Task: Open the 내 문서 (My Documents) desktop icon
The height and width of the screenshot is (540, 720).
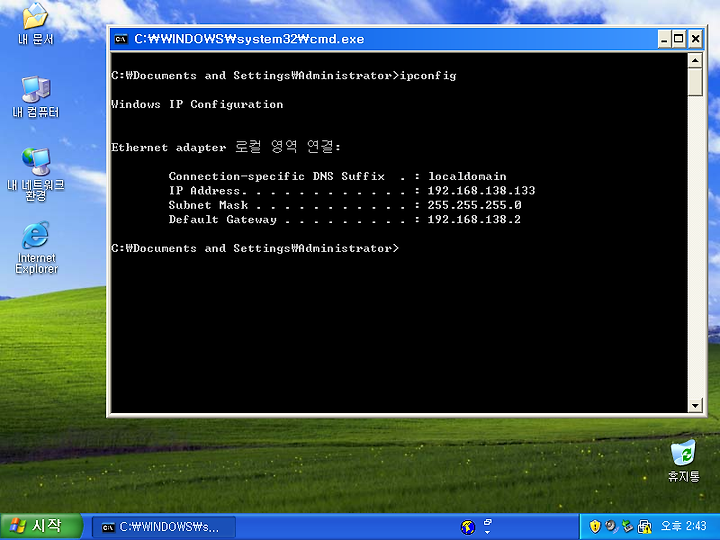Action: [x=35, y=23]
